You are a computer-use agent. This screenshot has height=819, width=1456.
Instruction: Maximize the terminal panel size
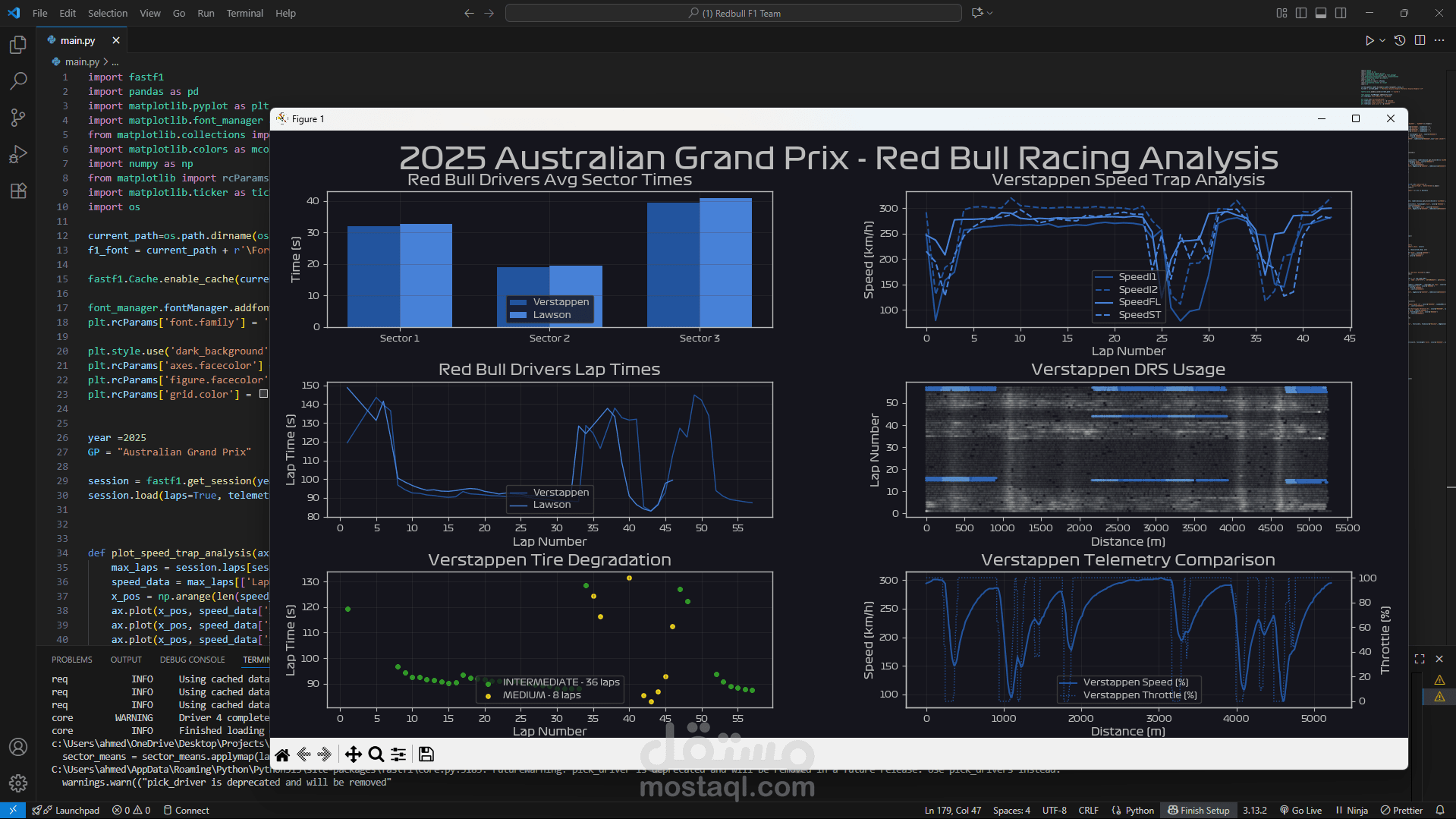[1420, 659]
